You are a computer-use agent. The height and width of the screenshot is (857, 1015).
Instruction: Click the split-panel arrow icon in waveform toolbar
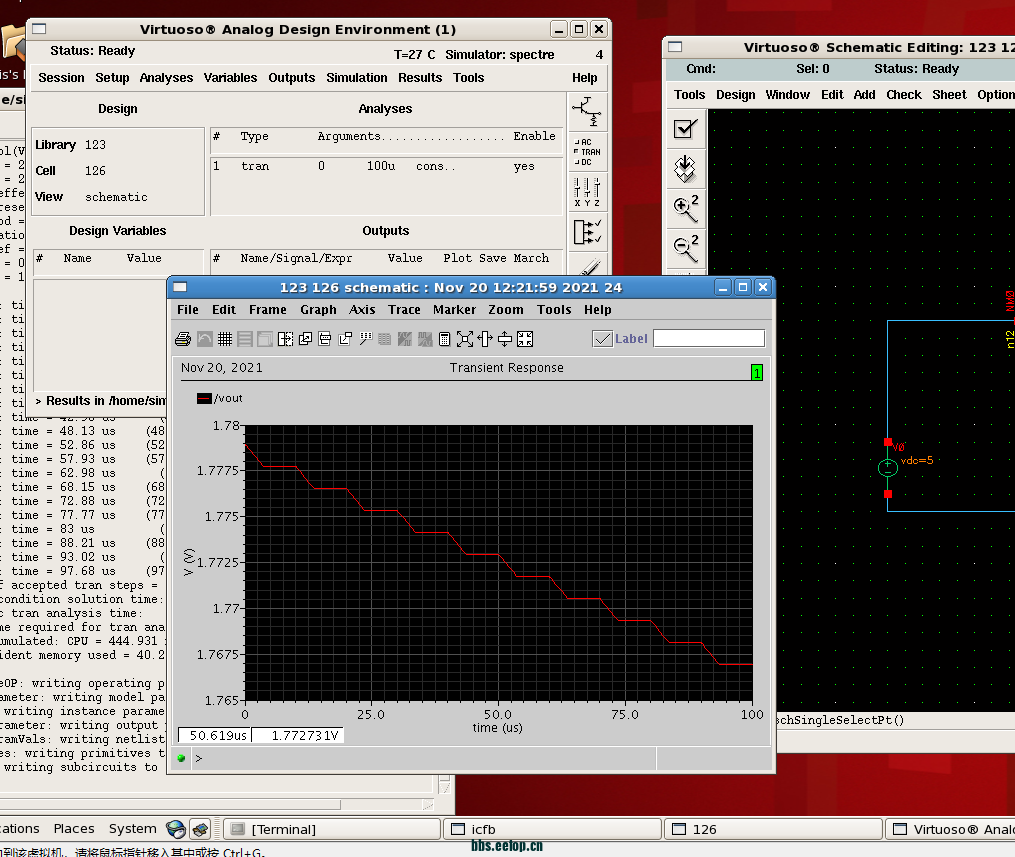click(285, 339)
